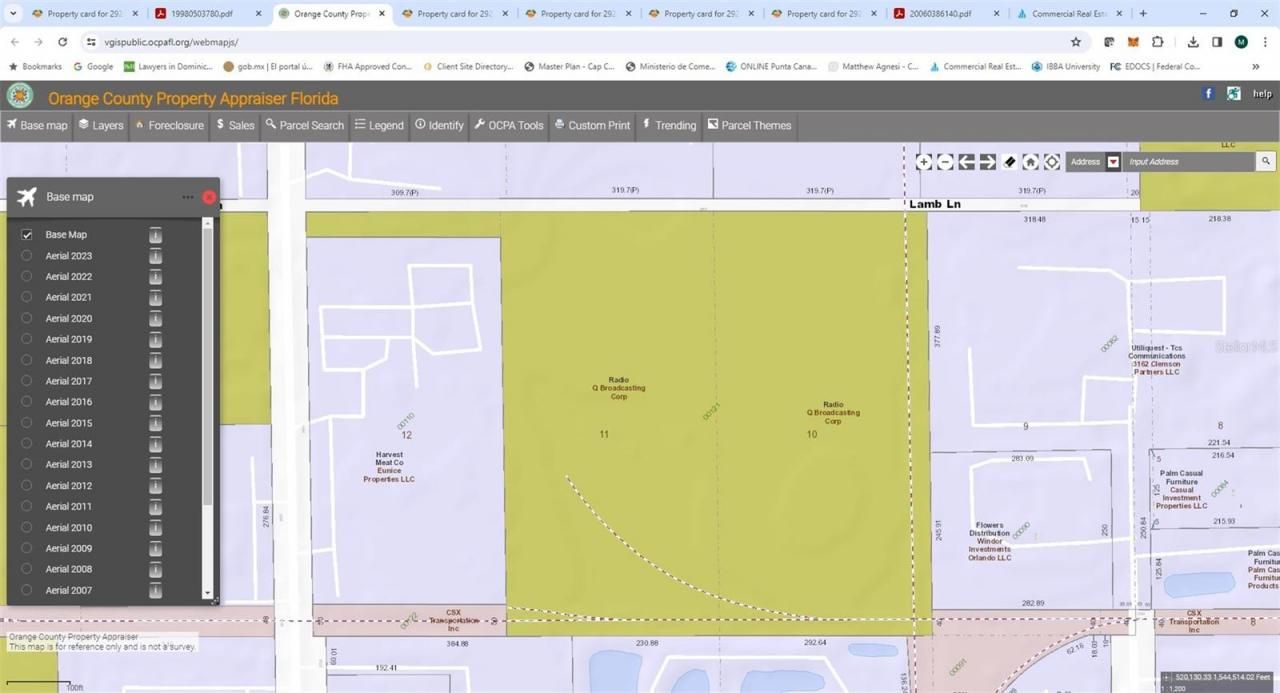Open the Address search type dropdown
1280x693 pixels.
click(x=1113, y=162)
